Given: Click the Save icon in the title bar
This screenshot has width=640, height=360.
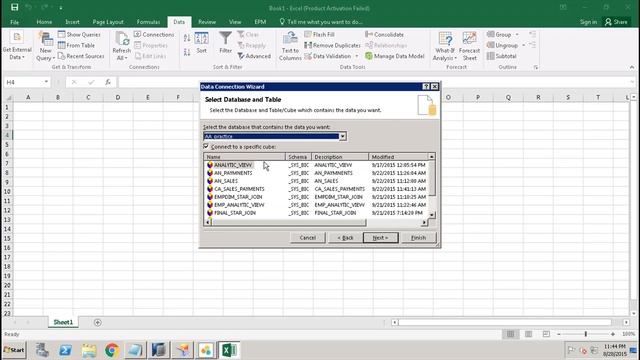Looking at the screenshot, I should pos(14,7).
